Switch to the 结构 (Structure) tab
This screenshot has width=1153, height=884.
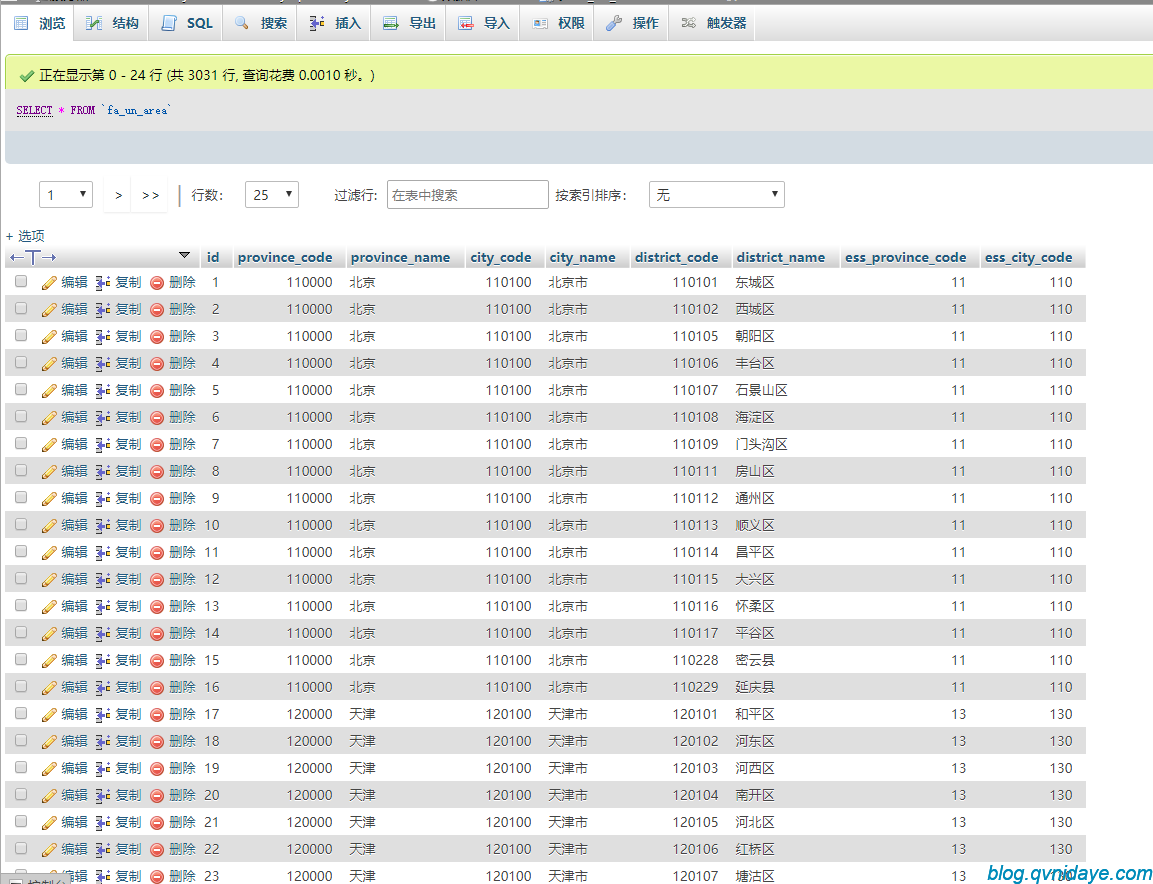click(112, 23)
